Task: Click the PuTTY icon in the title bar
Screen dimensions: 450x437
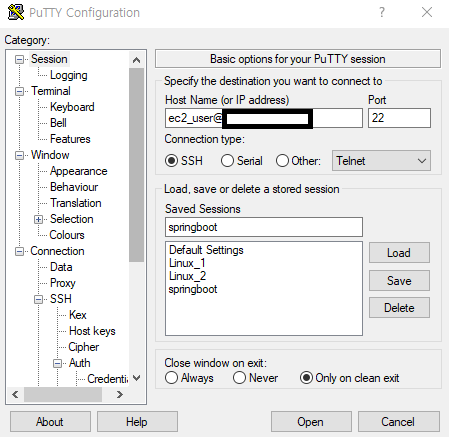Action: [x=16, y=12]
